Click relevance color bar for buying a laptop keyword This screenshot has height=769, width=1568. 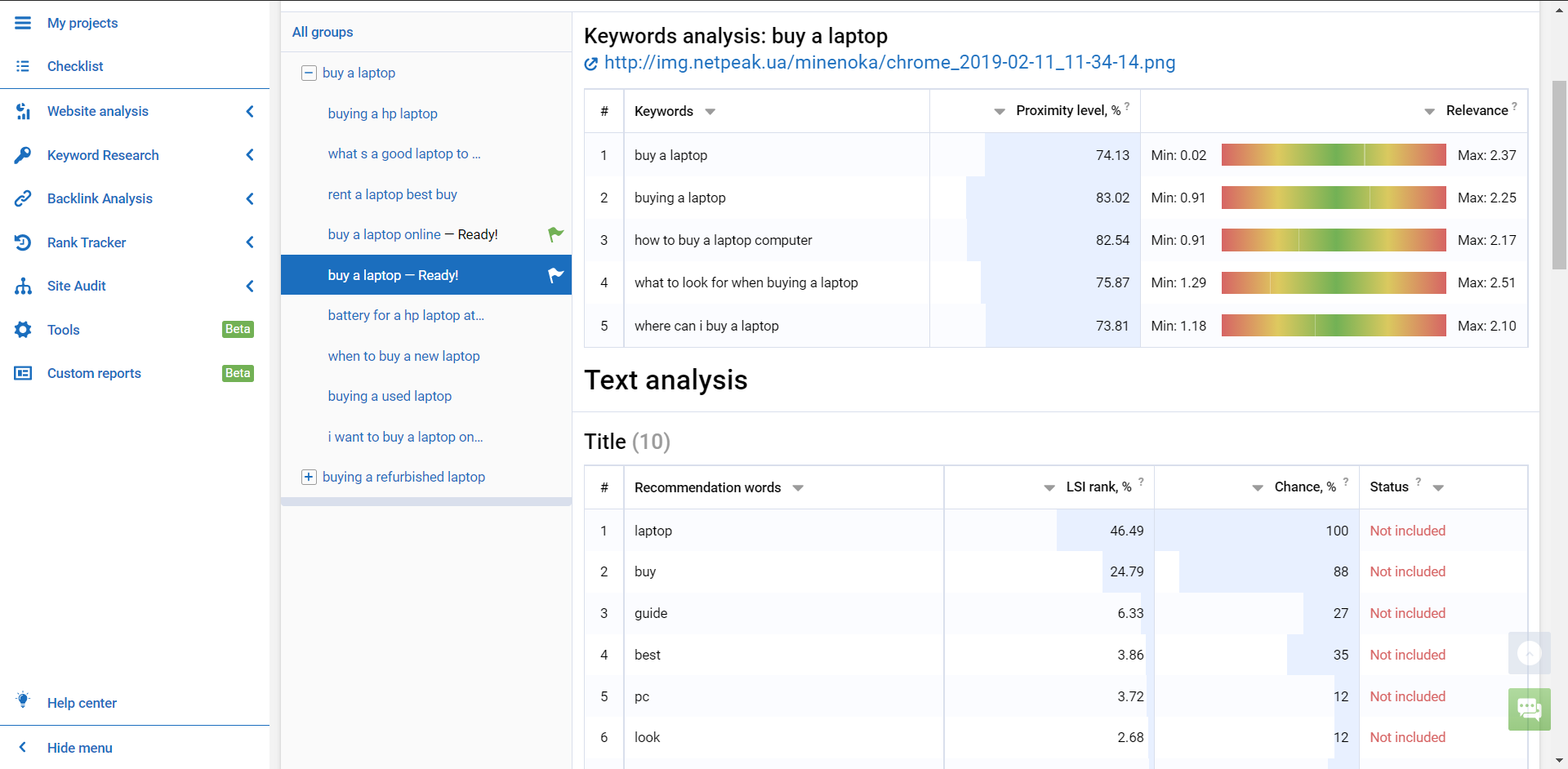(x=1334, y=198)
